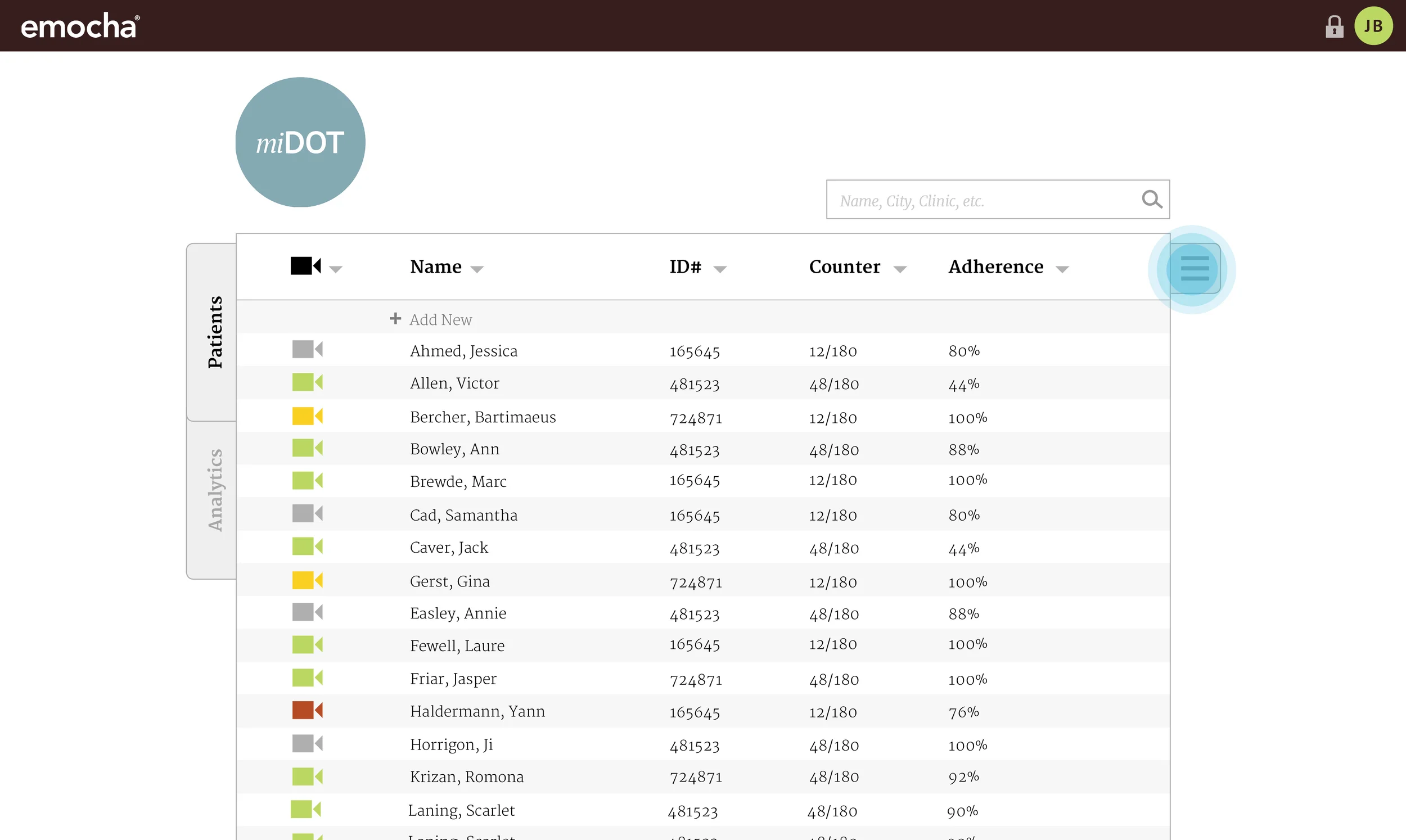
Task: Click the search magnifier icon
Action: click(x=1151, y=199)
